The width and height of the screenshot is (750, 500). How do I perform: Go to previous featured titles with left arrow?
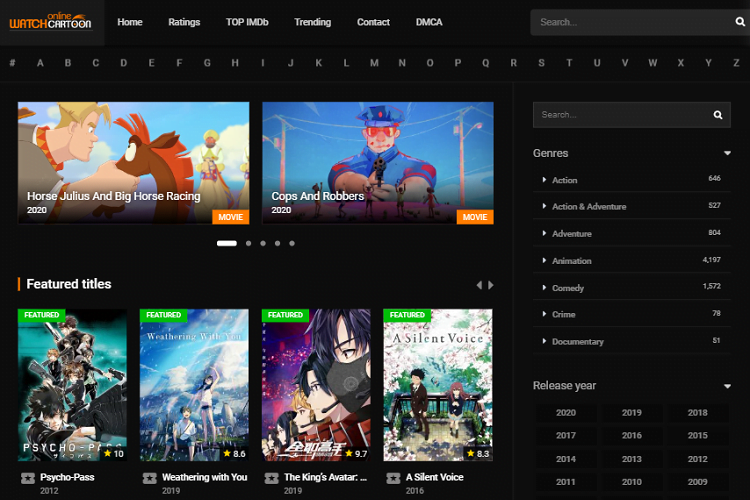pos(479,285)
